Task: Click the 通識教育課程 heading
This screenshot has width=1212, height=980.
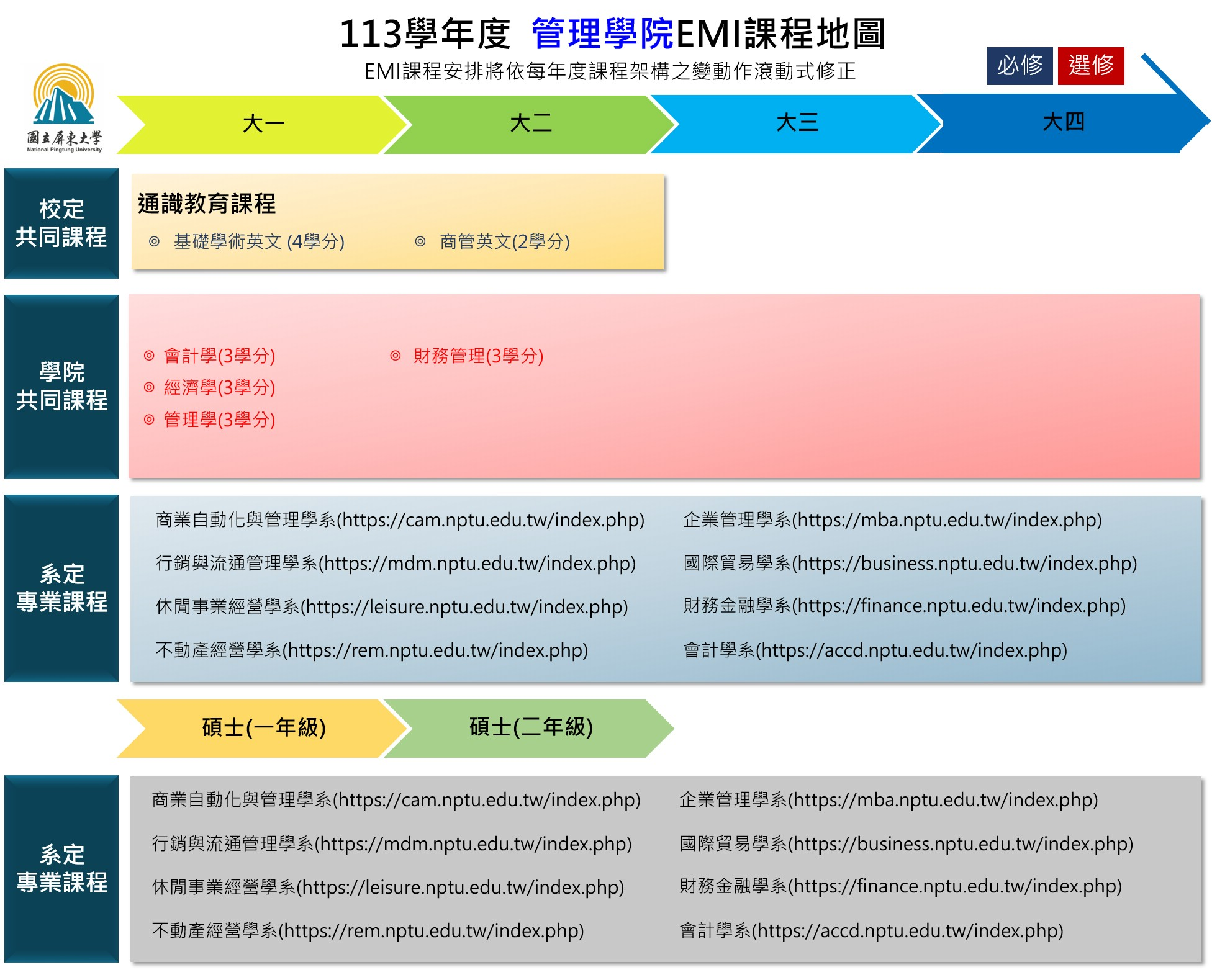Action: click(x=207, y=204)
